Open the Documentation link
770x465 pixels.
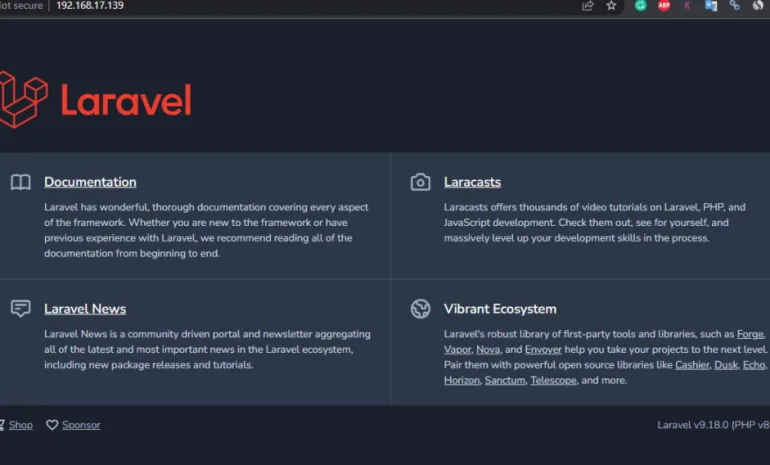click(x=90, y=182)
